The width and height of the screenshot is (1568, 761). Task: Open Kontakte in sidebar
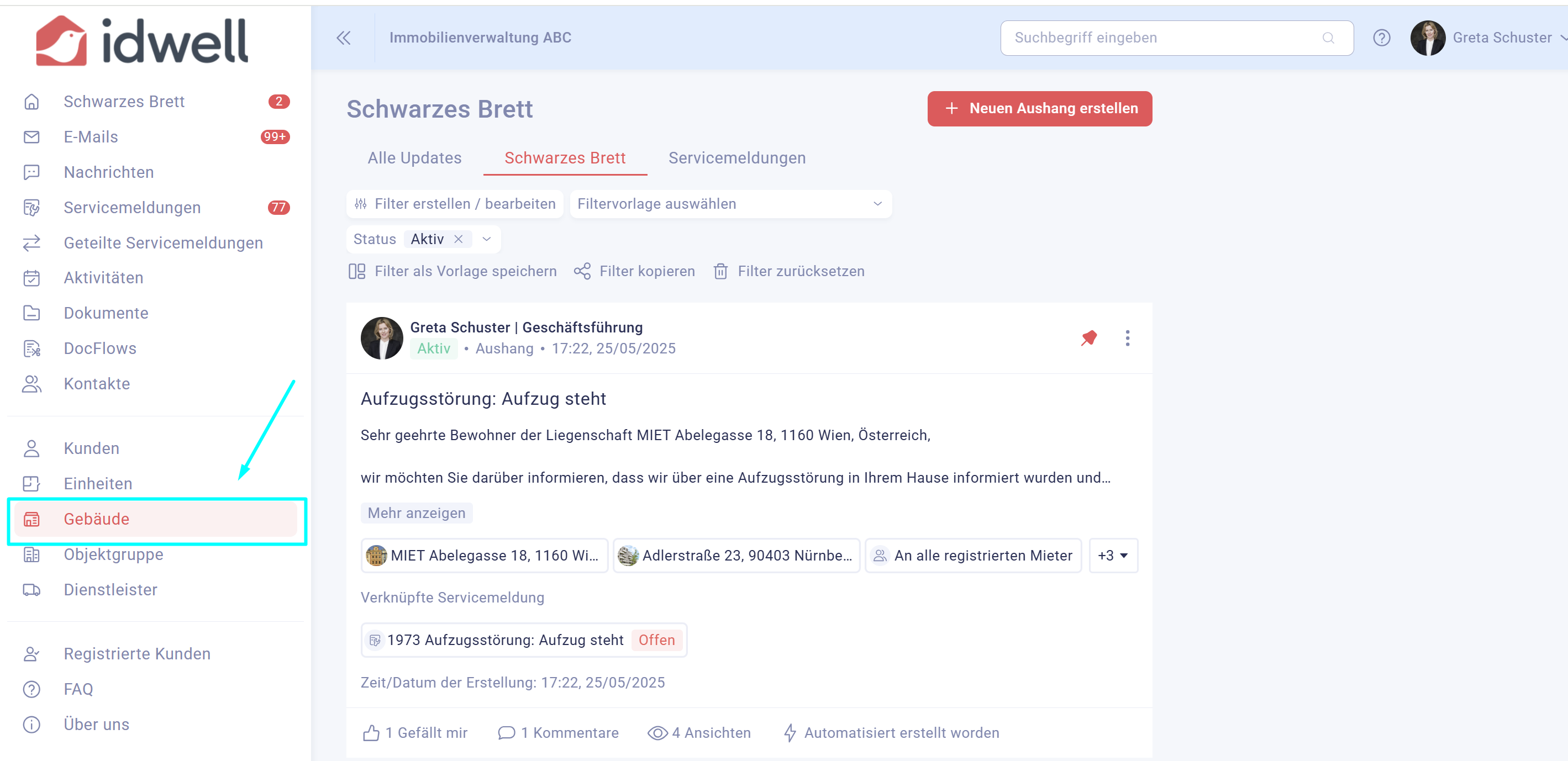(97, 384)
